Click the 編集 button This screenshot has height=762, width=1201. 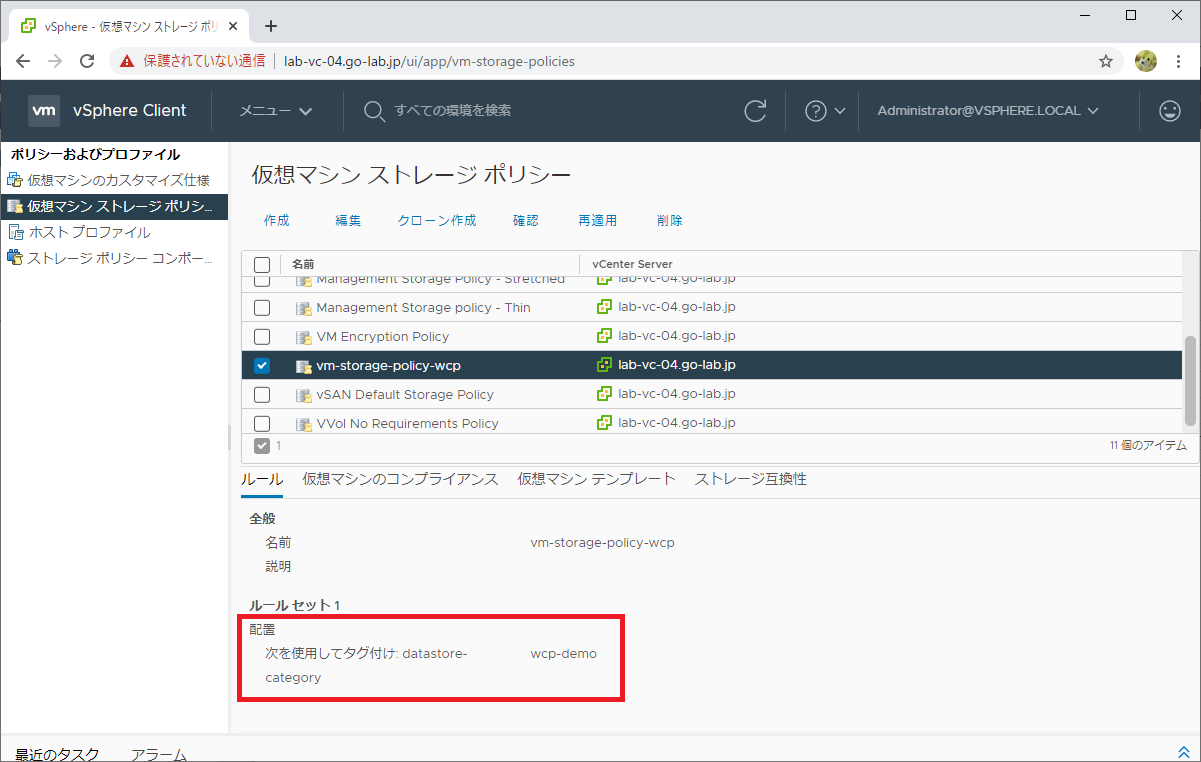[x=348, y=220]
